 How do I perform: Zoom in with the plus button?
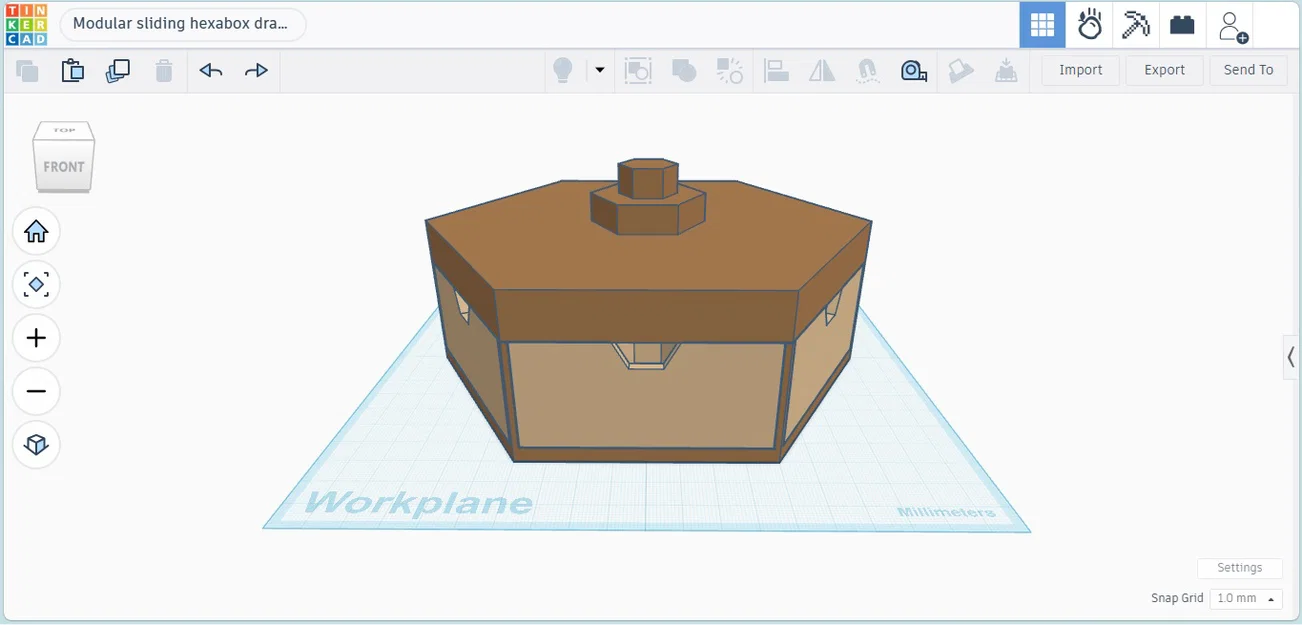36,338
